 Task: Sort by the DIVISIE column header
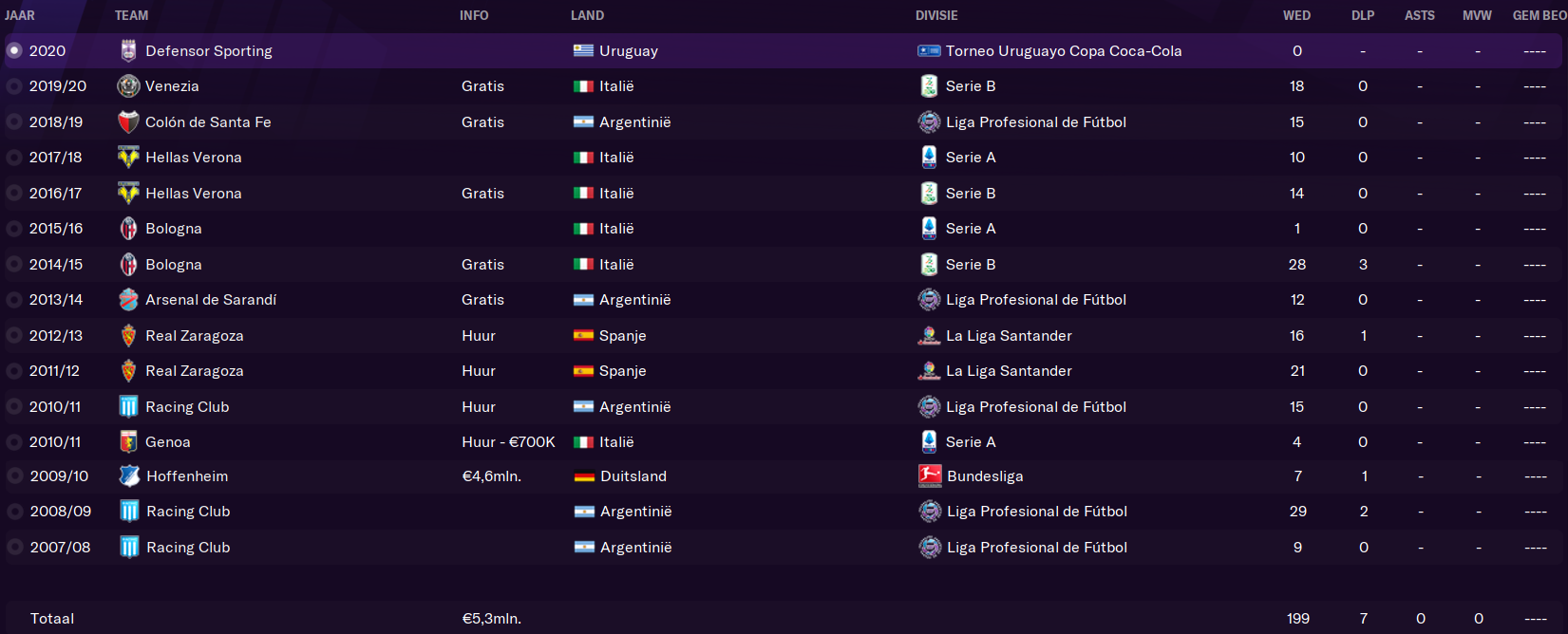coord(936,15)
